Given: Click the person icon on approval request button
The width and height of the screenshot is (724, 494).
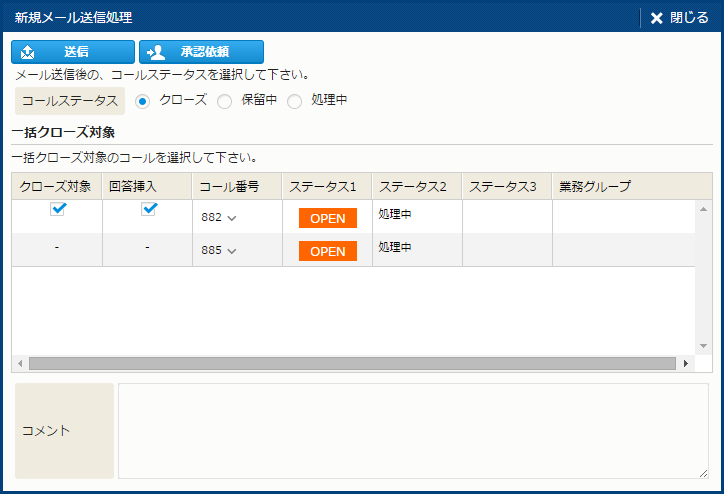Looking at the screenshot, I should pyautogui.click(x=155, y=52).
